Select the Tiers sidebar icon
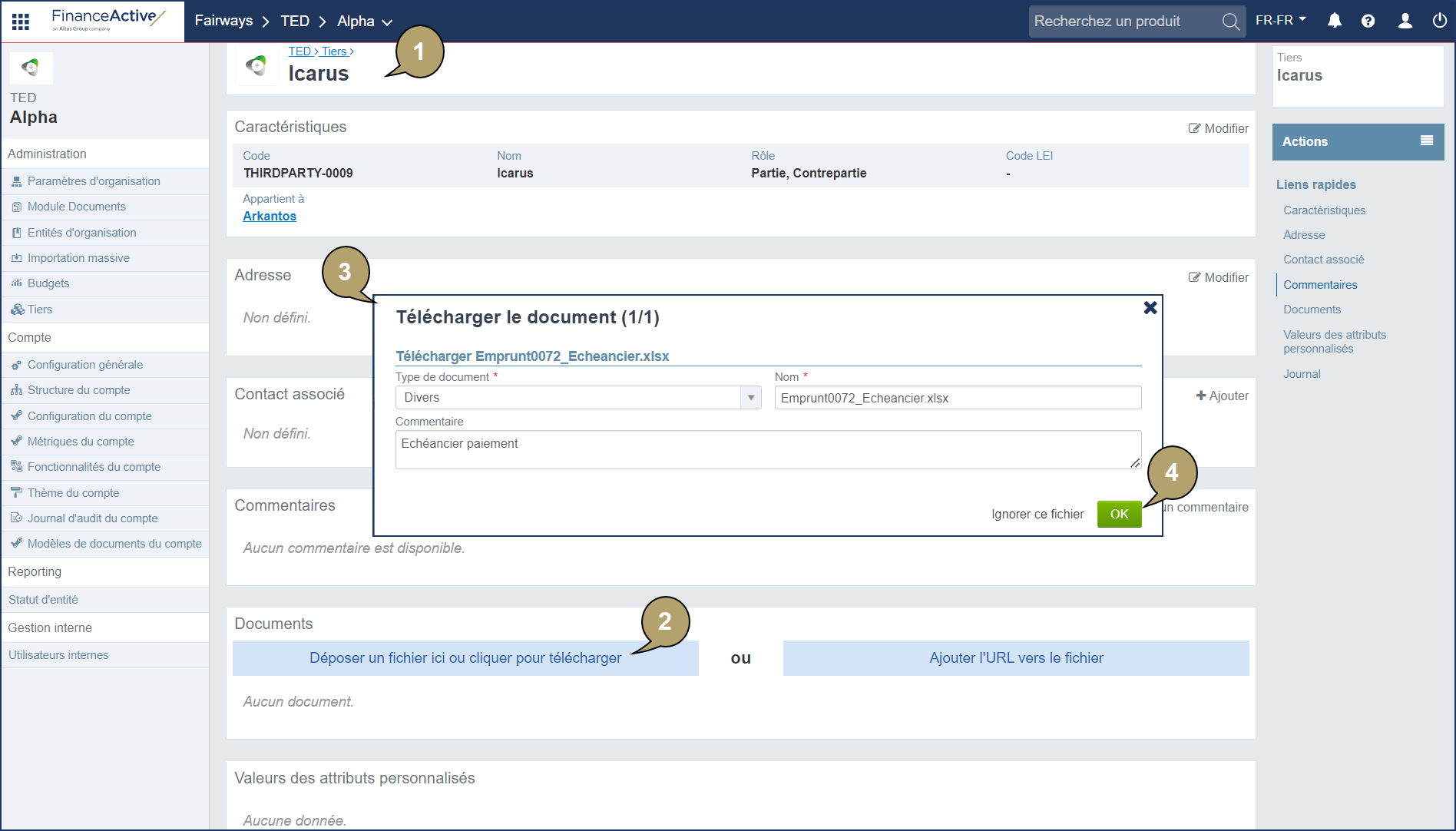This screenshot has width=1456, height=831. coord(16,309)
